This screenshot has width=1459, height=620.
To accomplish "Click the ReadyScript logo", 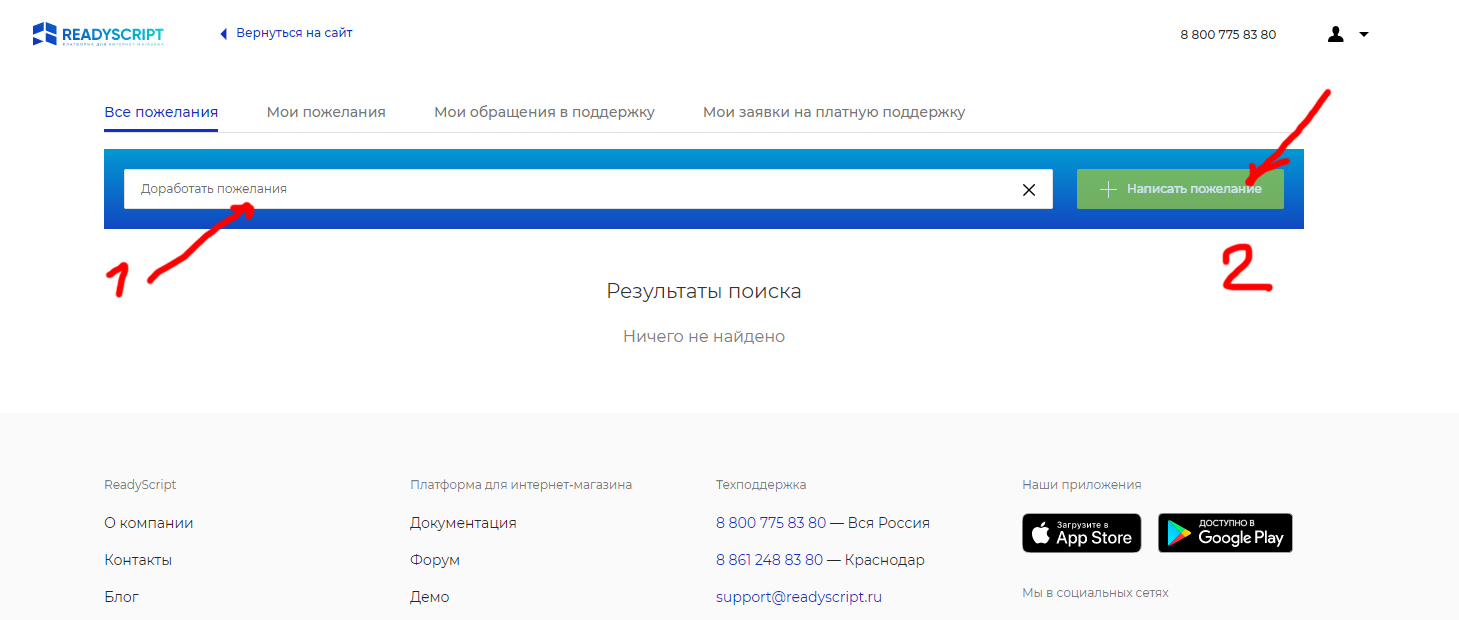I will click(98, 35).
